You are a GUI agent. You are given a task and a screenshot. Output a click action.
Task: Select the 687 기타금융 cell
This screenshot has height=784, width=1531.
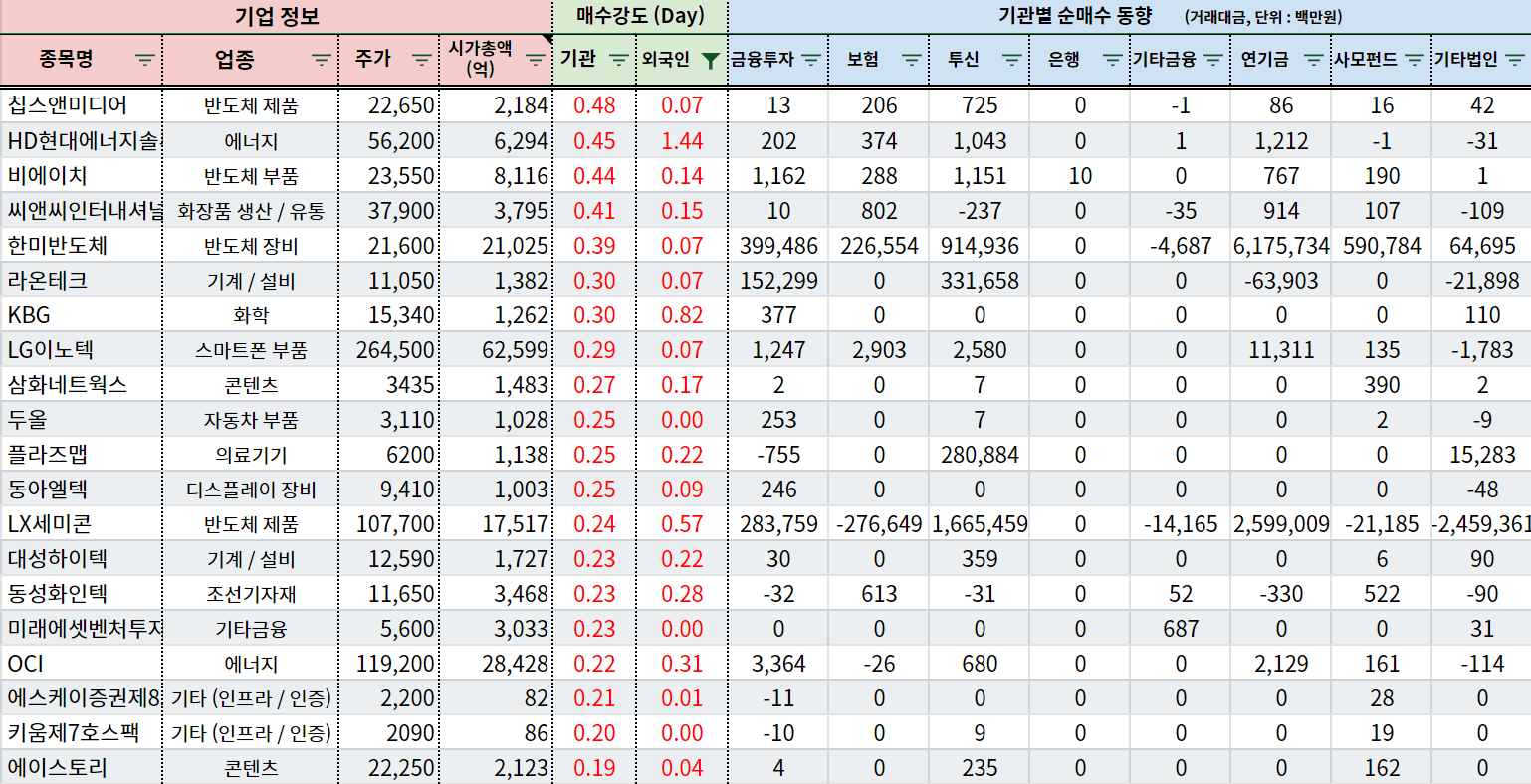click(x=1181, y=628)
